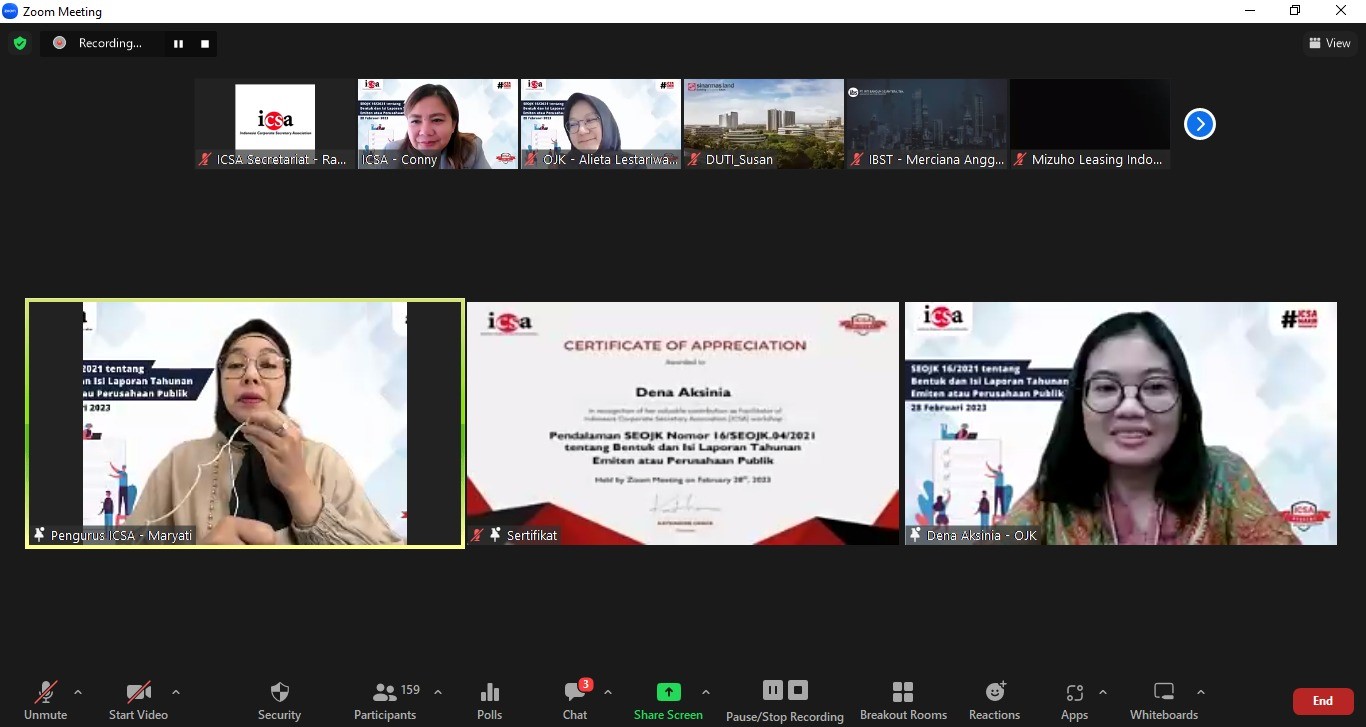Screen dimensions: 1366x727
Task: Show next page of participant thumbnails
Action: 1199,124
